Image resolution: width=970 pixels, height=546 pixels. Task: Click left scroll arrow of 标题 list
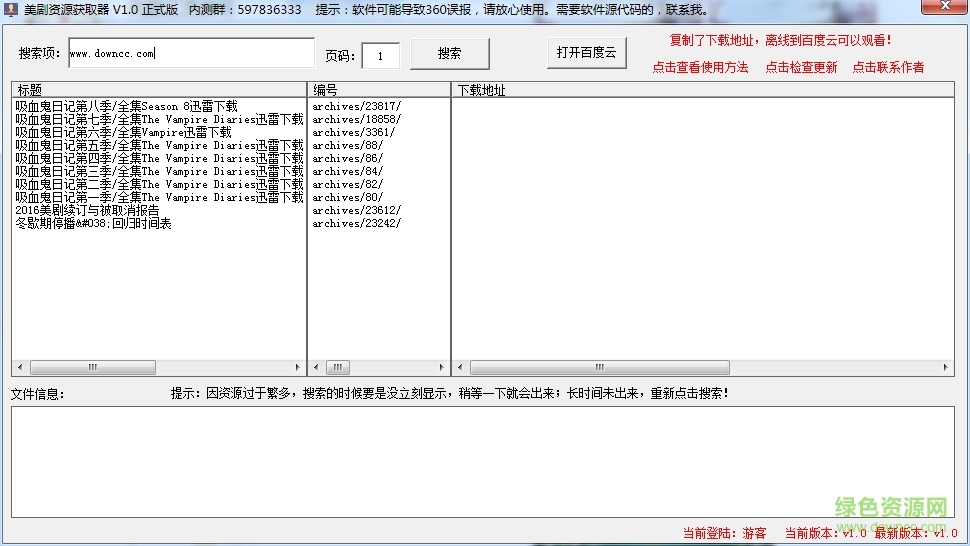click(x=20, y=368)
